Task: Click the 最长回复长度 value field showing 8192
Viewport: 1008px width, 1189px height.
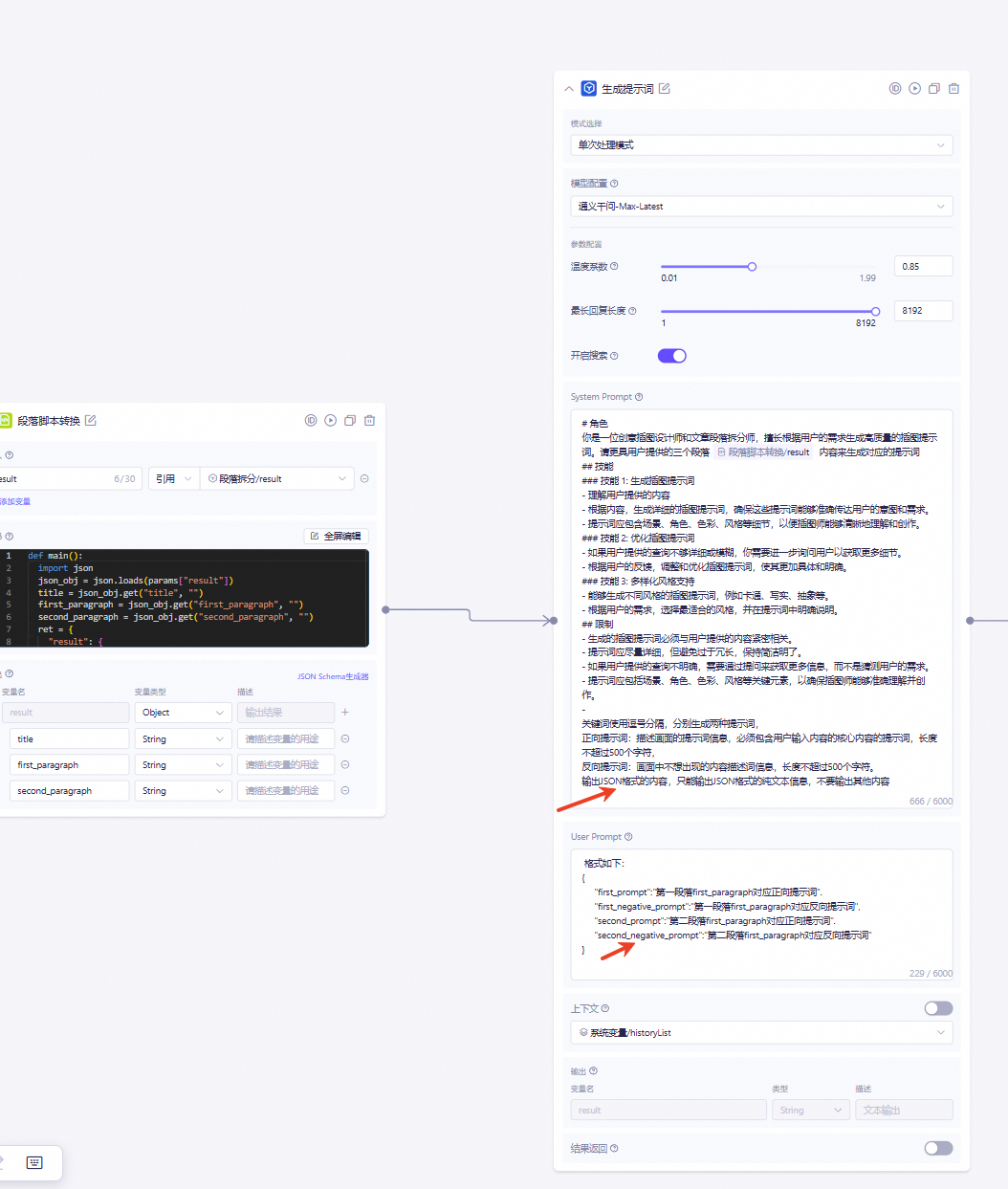Action: click(923, 311)
